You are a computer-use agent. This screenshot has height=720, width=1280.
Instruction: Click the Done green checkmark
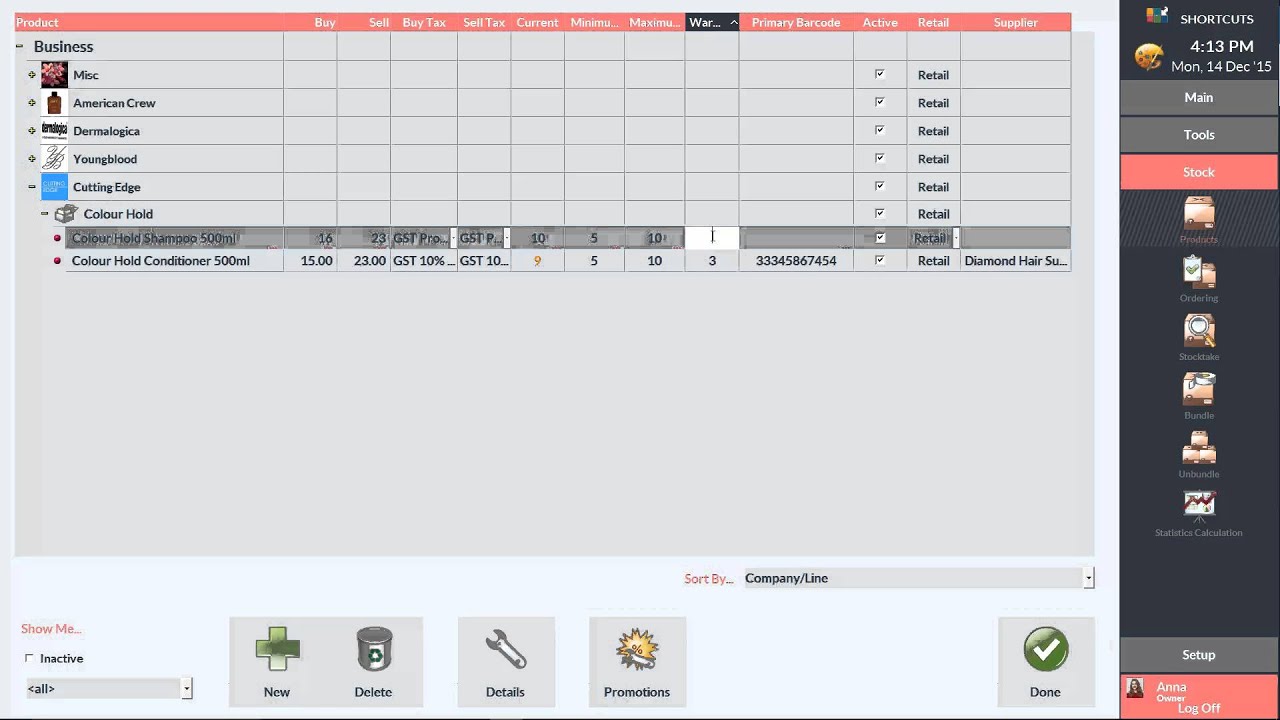coord(1045,650)
